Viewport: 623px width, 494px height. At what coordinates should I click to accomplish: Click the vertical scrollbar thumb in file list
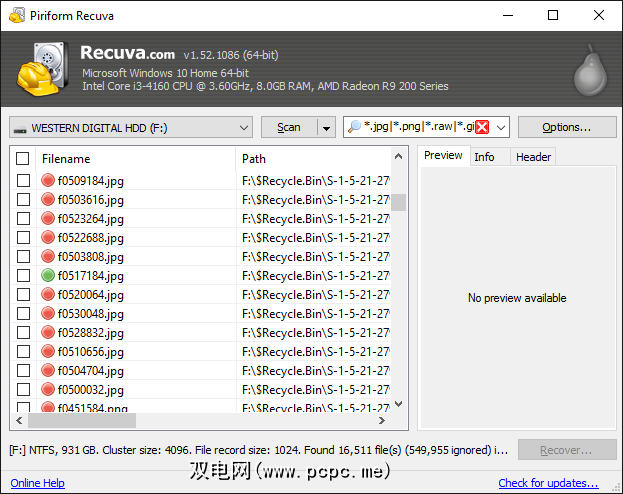[399, 202]
